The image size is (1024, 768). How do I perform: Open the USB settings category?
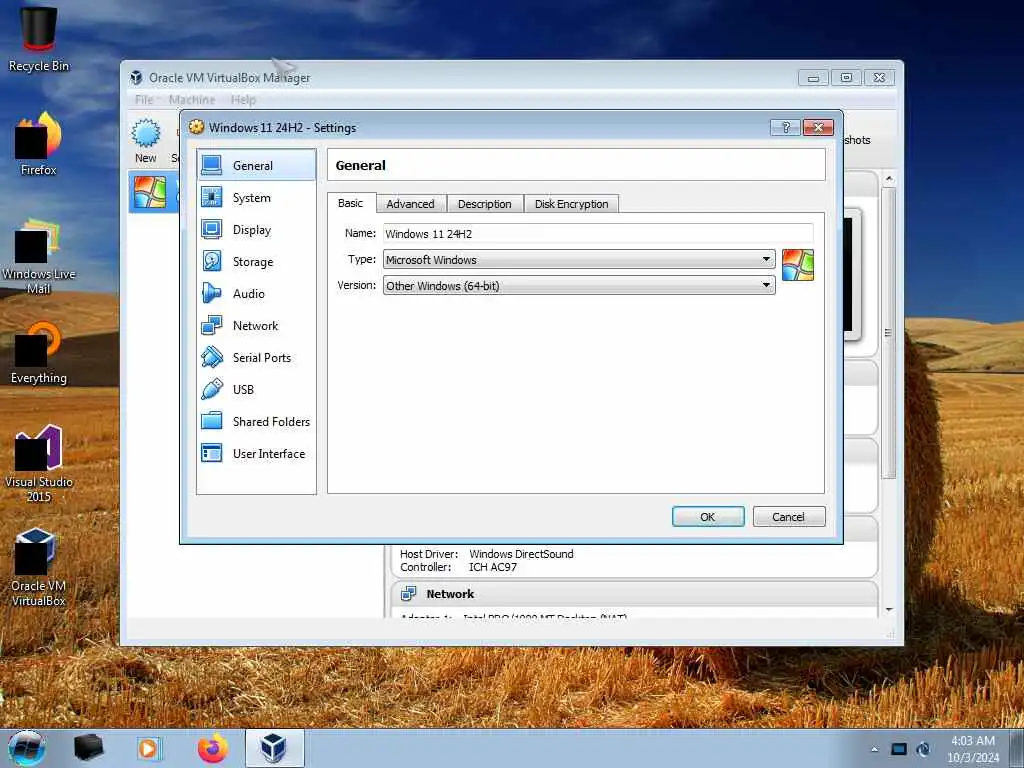pyautogui.click(x=256, y=389)
